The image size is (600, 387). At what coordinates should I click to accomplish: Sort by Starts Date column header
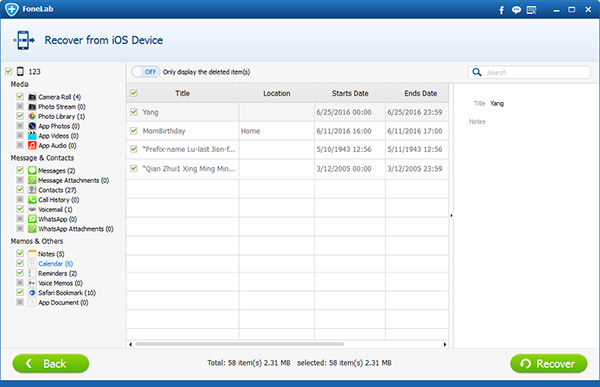(x=350, y=93)
